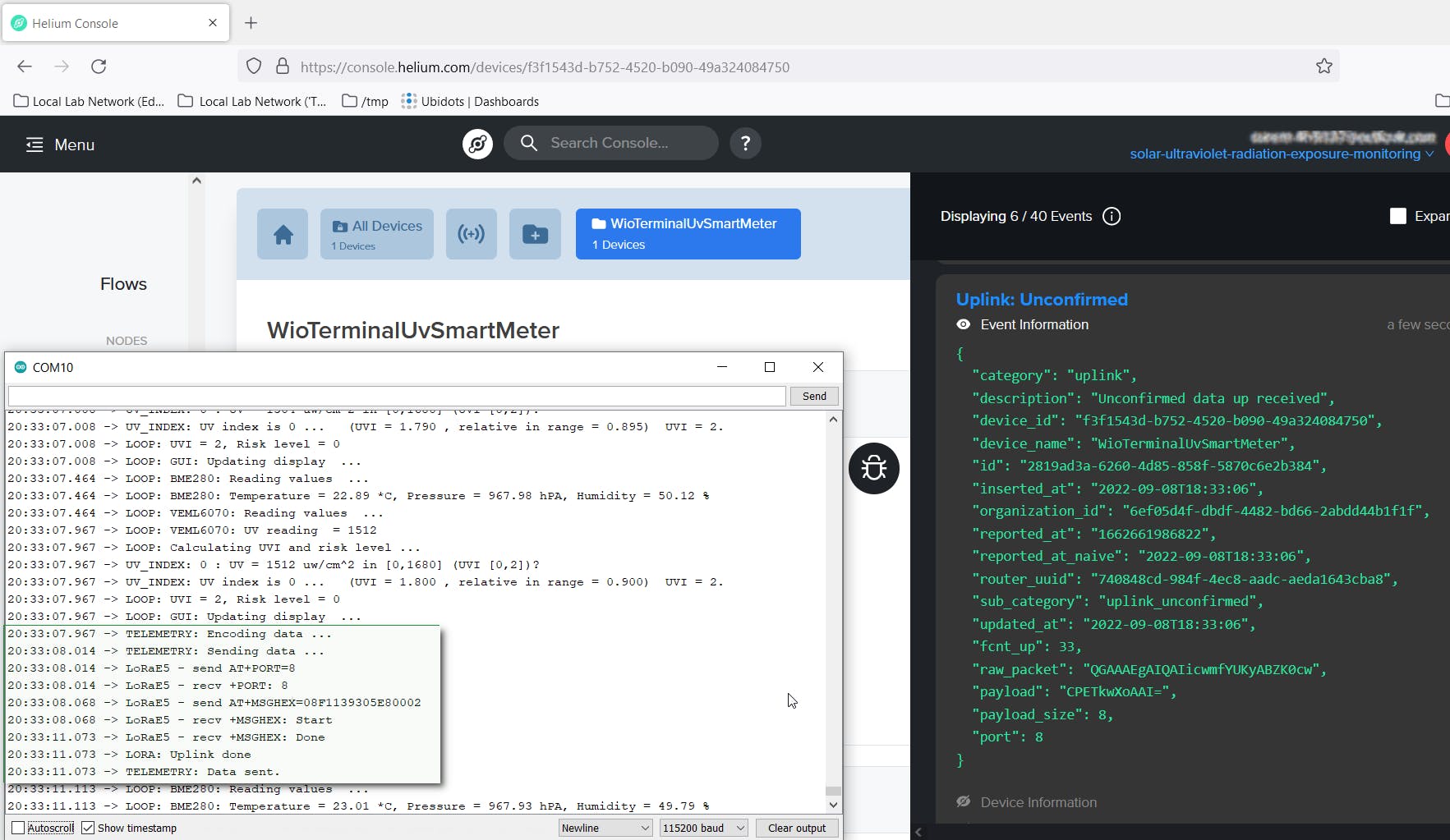The height and width of the screenshot is (840, 1450).
Task: Click Device Information hidden-eye icon
Action: click(x=964, y=802)
